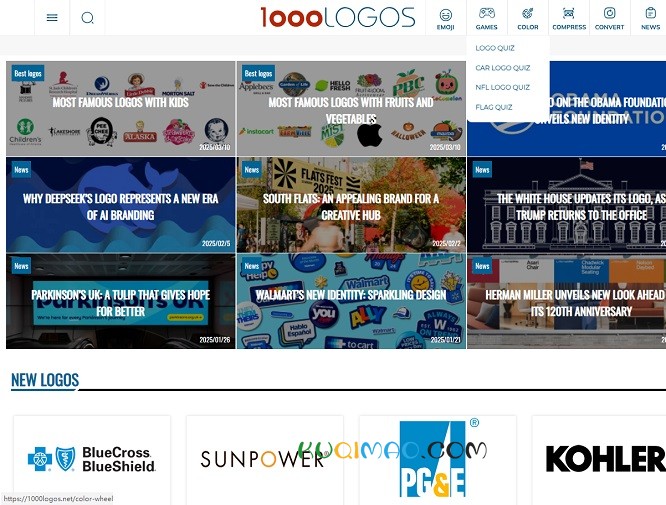The image size is (666, 505).
Task: Click the 2025/03/10 date on Kids article
Action: [215, 147]
